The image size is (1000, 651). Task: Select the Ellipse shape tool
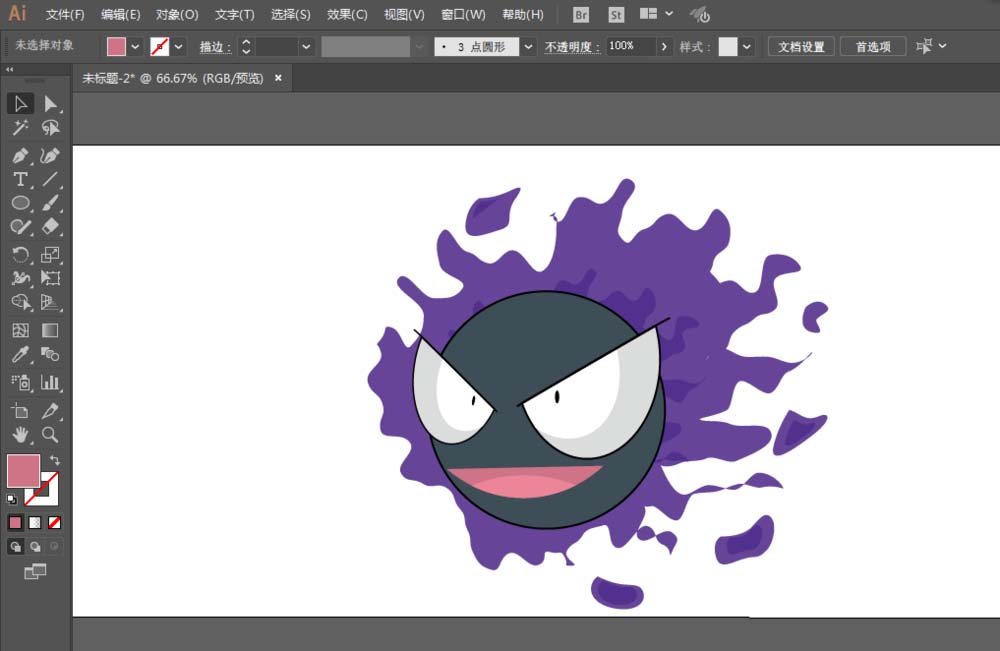(x=20, y=203)
